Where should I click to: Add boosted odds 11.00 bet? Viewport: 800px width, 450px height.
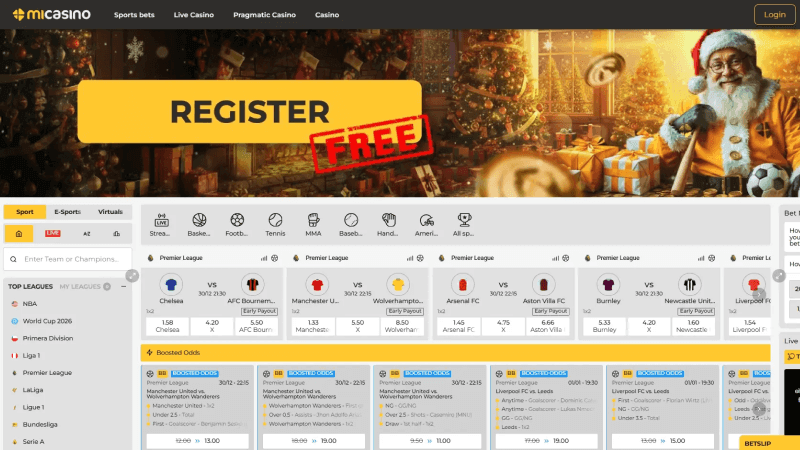tap(430, 441)
